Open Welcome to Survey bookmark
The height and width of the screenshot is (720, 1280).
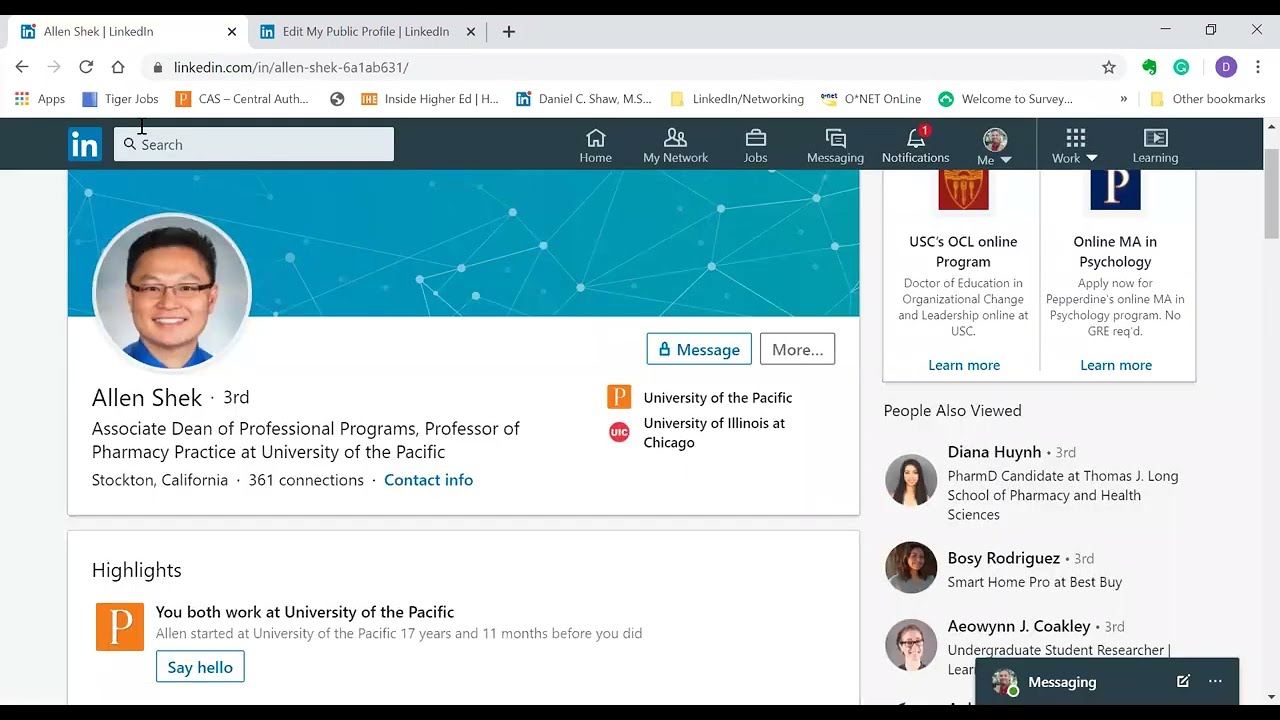point(1006,99)
